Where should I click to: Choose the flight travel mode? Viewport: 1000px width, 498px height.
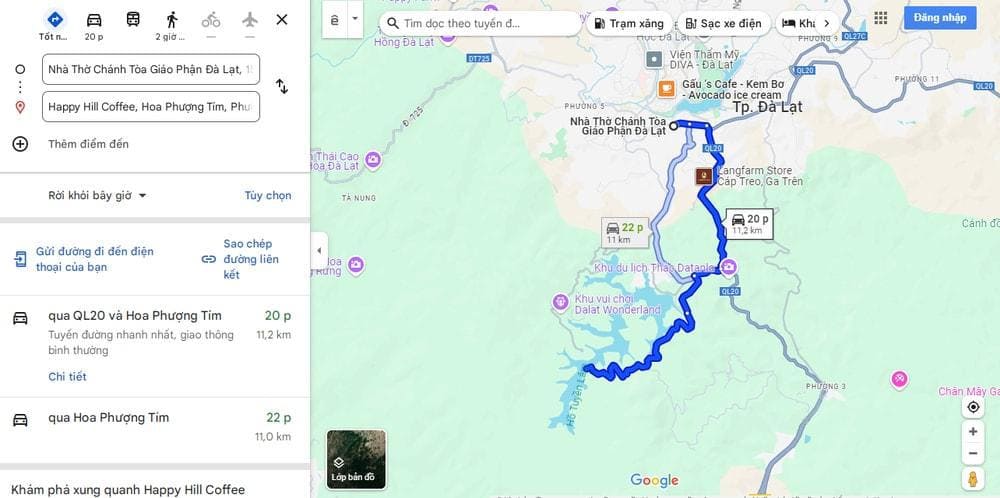(249, 20)
